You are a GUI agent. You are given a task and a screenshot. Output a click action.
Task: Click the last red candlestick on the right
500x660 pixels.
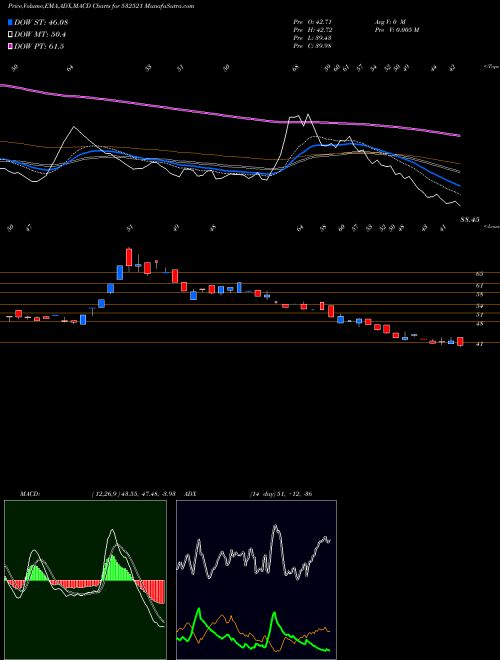460,341
